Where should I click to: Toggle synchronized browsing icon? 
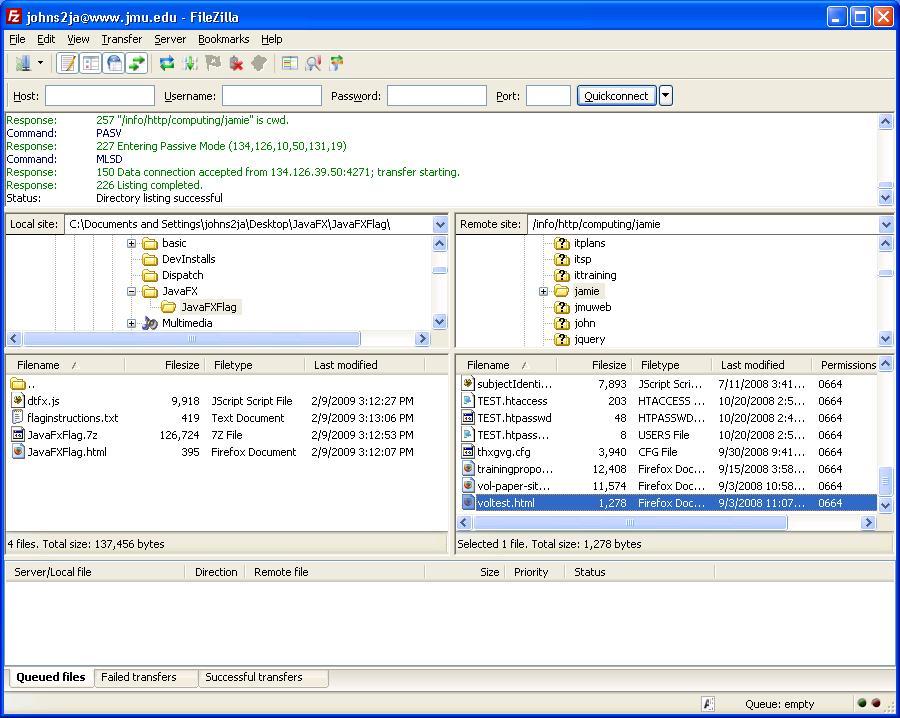click(x=336, y=63)
